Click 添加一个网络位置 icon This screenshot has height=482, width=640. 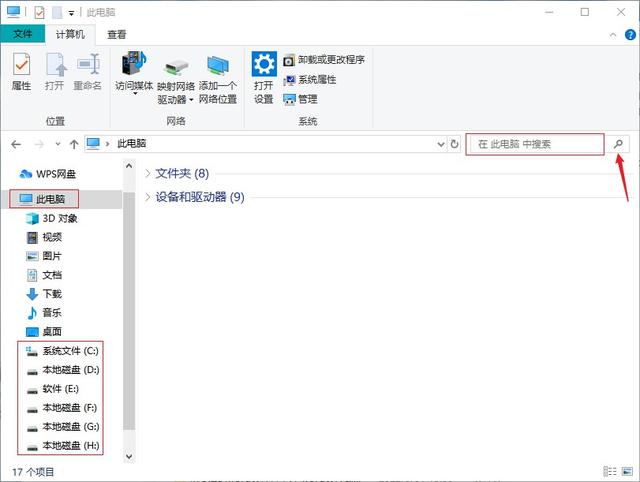218,65
